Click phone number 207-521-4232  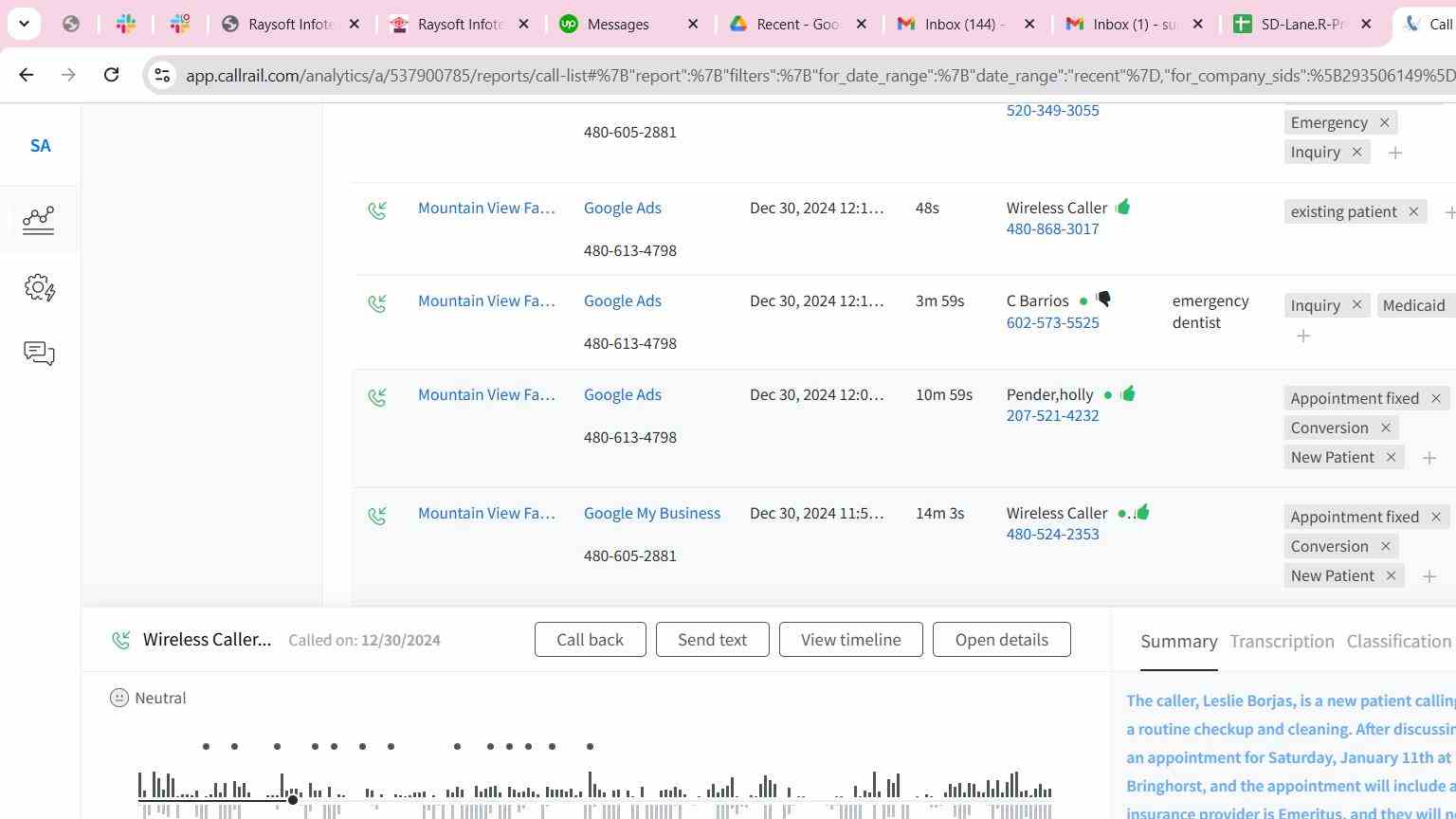(x=1052, y=415)
